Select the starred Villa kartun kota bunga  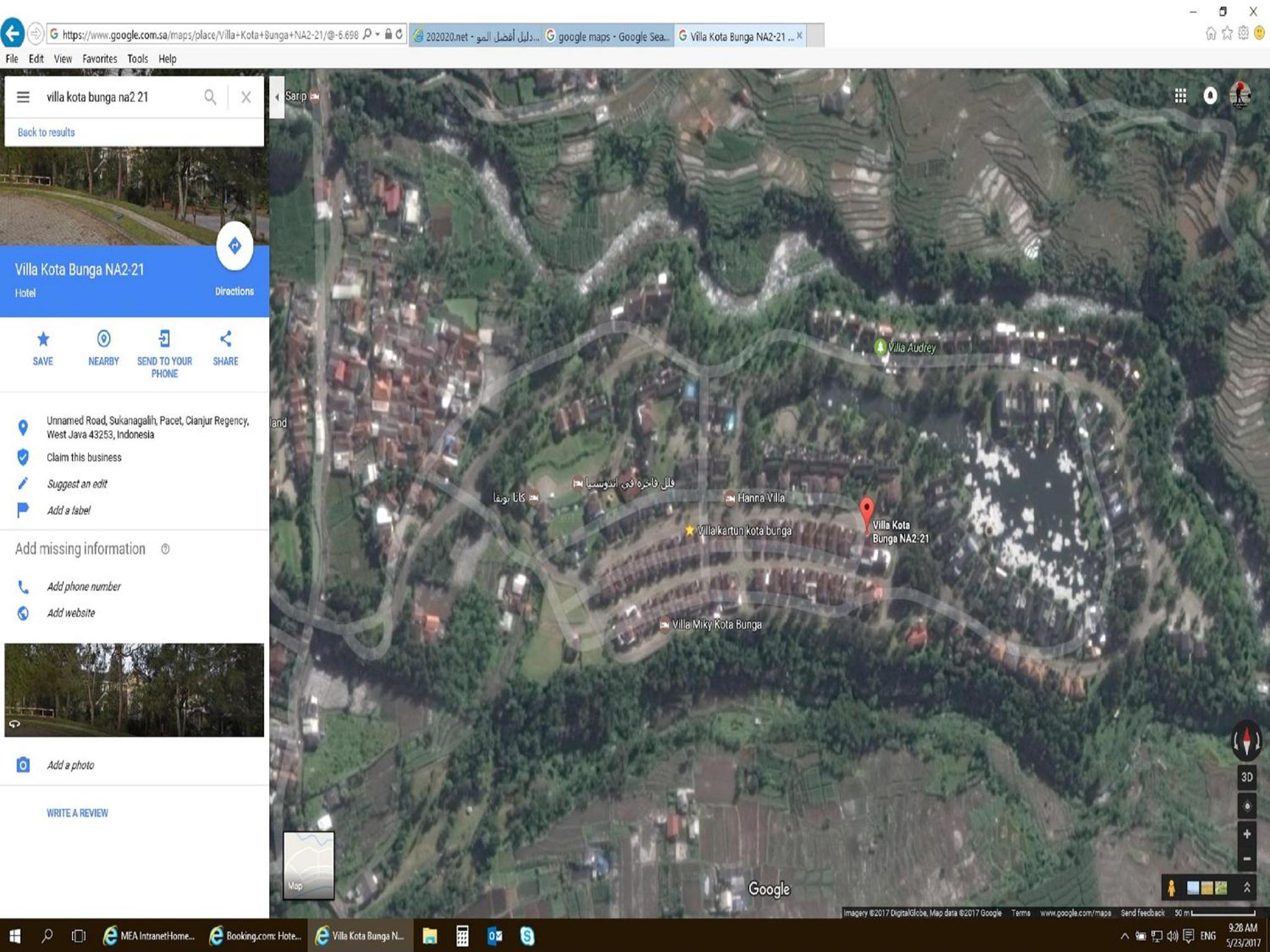(x=689, y=531)
